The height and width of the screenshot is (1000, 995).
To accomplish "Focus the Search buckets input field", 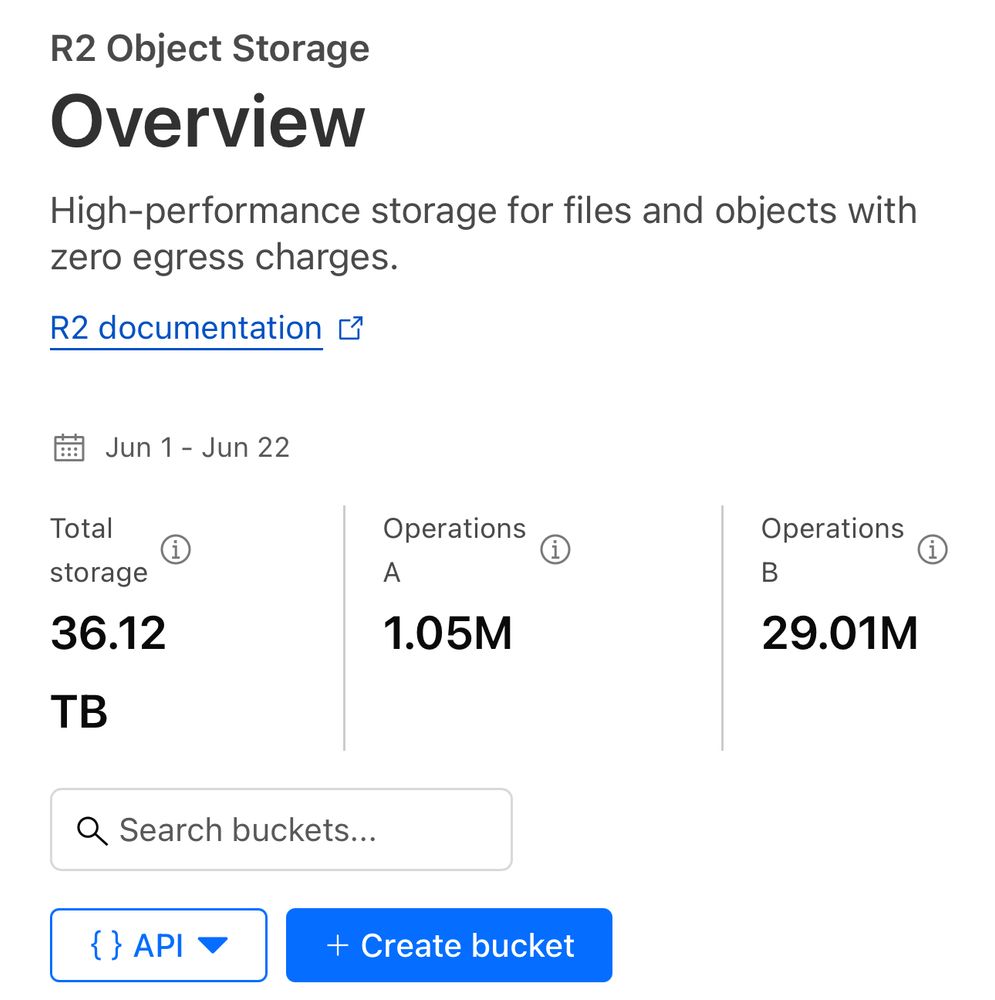I will (x=281, y=830).
